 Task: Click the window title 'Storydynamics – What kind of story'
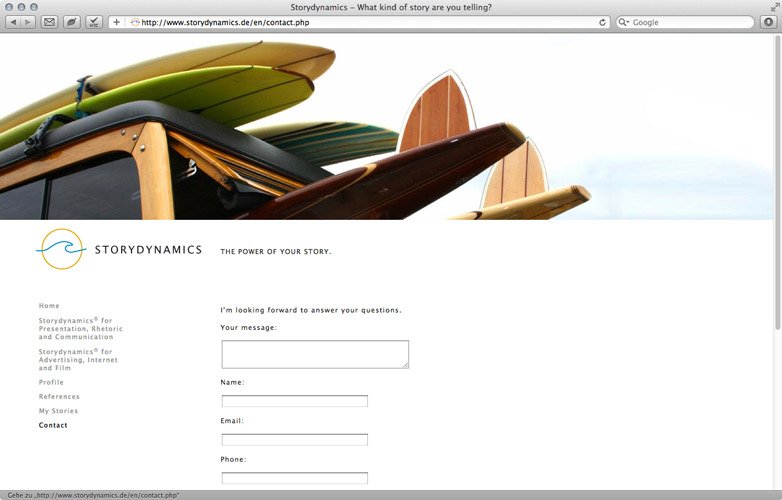(391, 7)
